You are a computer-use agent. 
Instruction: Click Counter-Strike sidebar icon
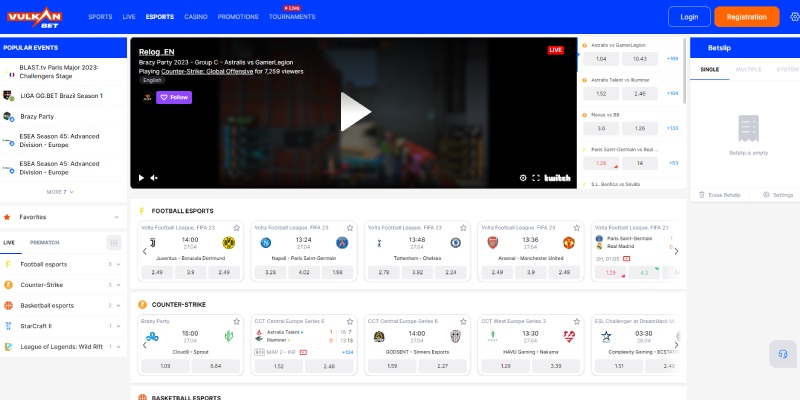(8, 285)
